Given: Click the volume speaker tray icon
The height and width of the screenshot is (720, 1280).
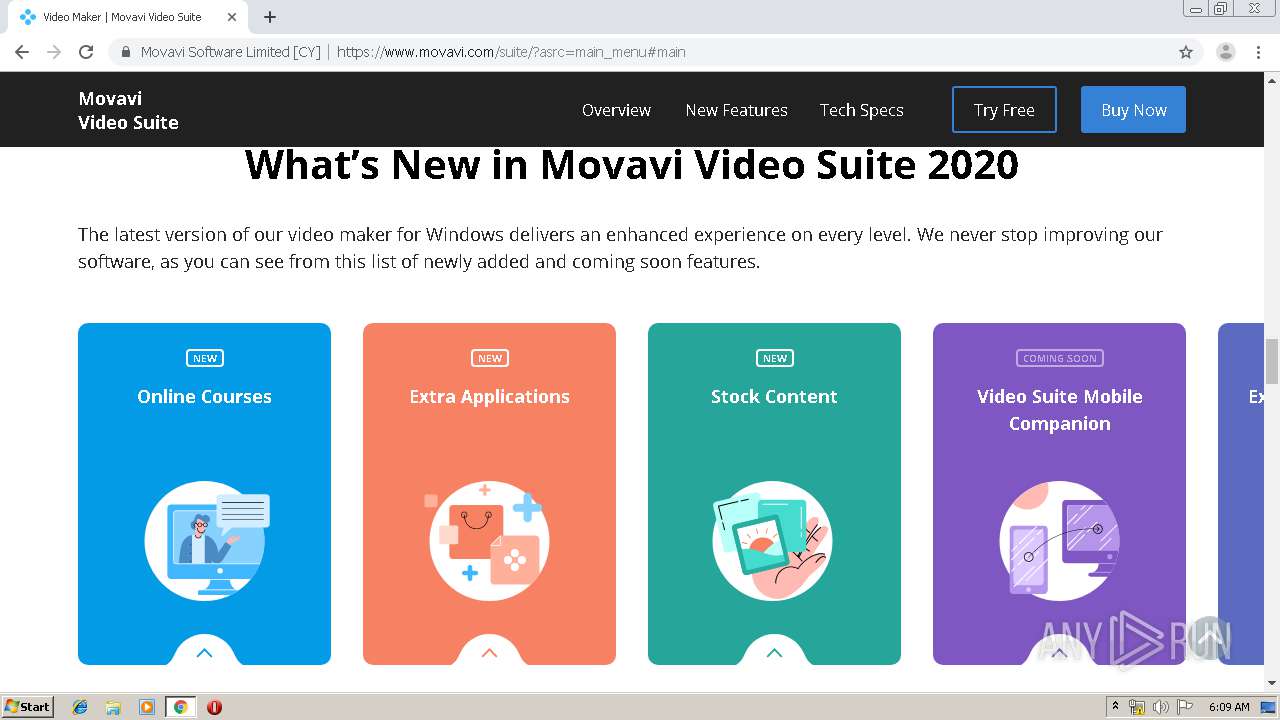Looking at the screenshot, I should (1160, 707).
